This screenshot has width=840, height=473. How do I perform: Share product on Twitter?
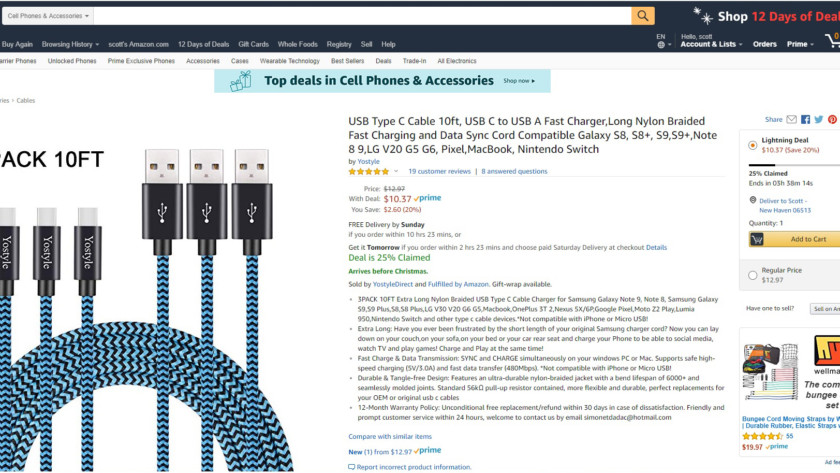click(818, 120)
